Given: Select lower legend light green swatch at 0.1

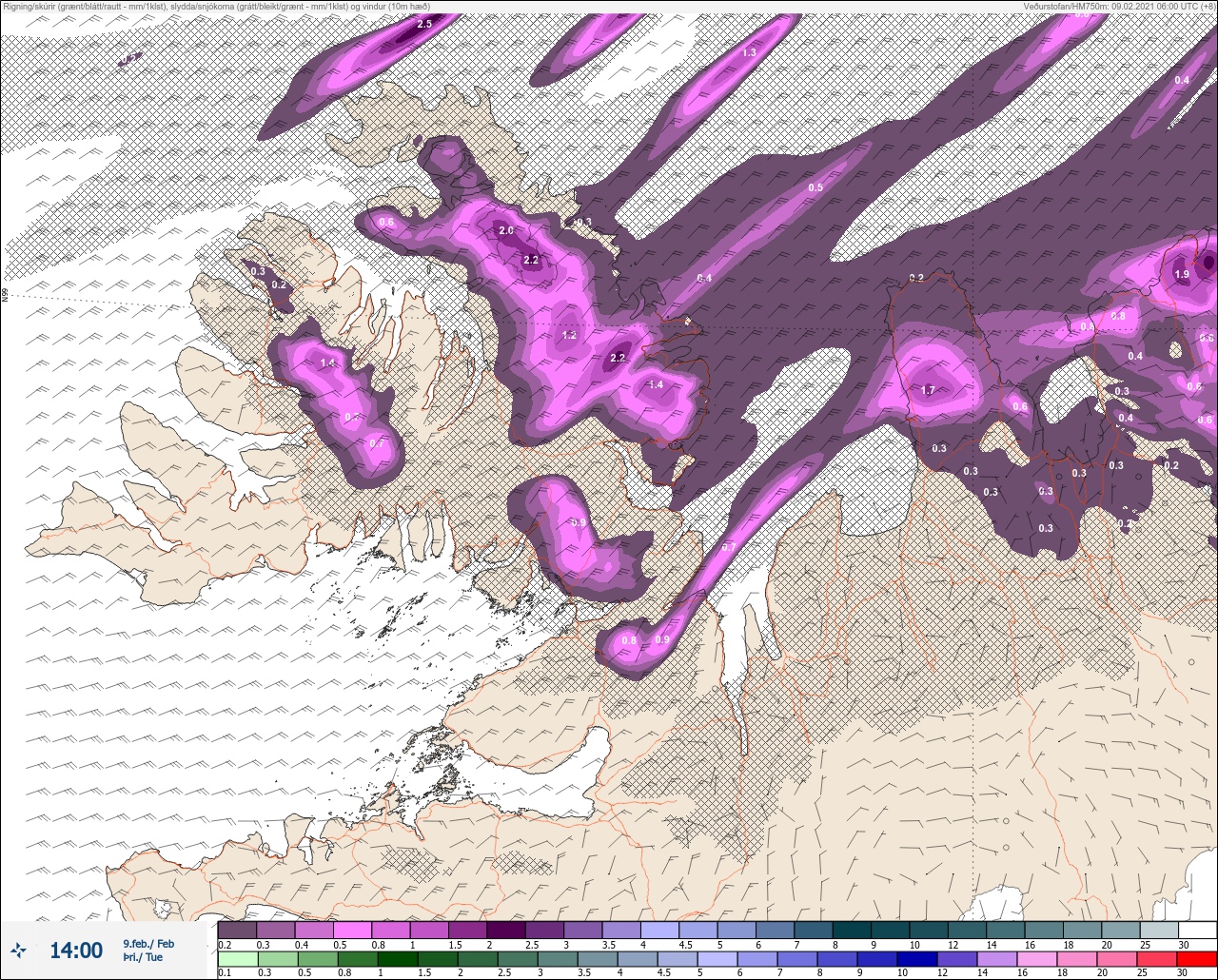Looking at the screenshot, I should (x=237, y=959).
